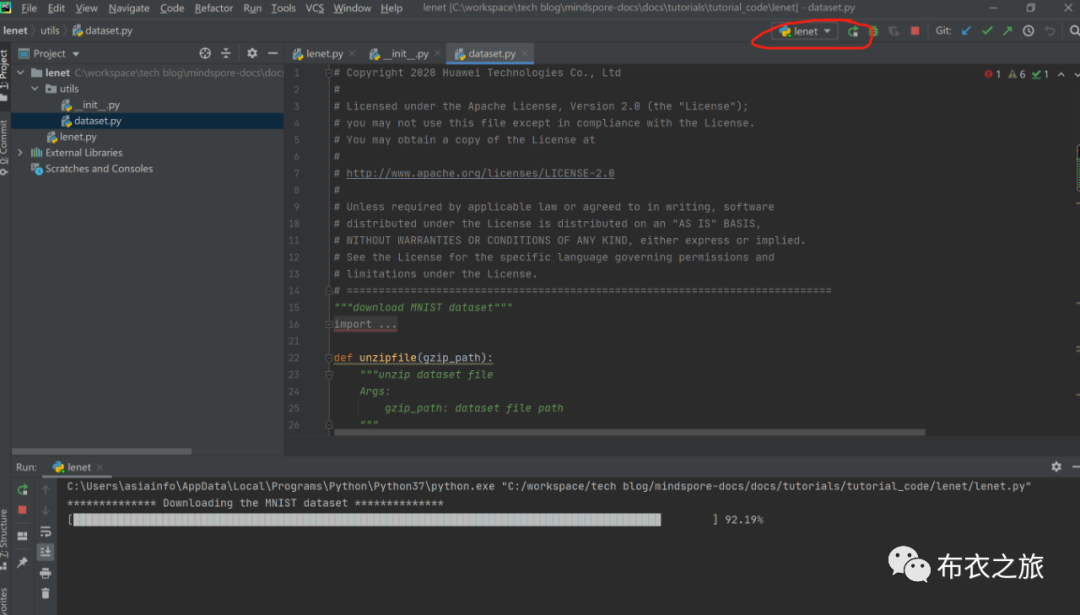Fold the license comment block at line 1
This screenshot has height=615, width=1080.
point(329,73)
